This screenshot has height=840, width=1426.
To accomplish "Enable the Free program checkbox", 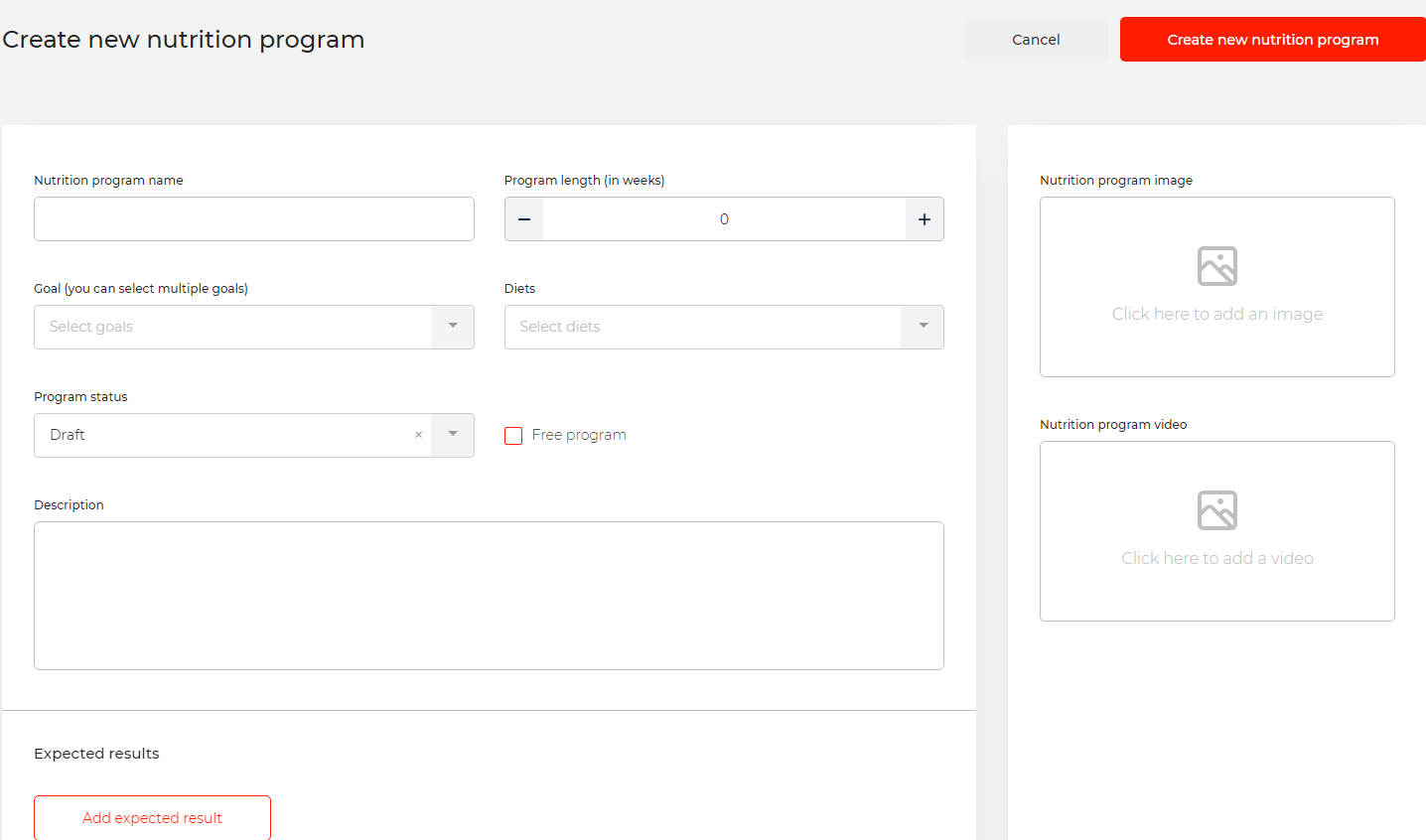I will coord(513,436).
